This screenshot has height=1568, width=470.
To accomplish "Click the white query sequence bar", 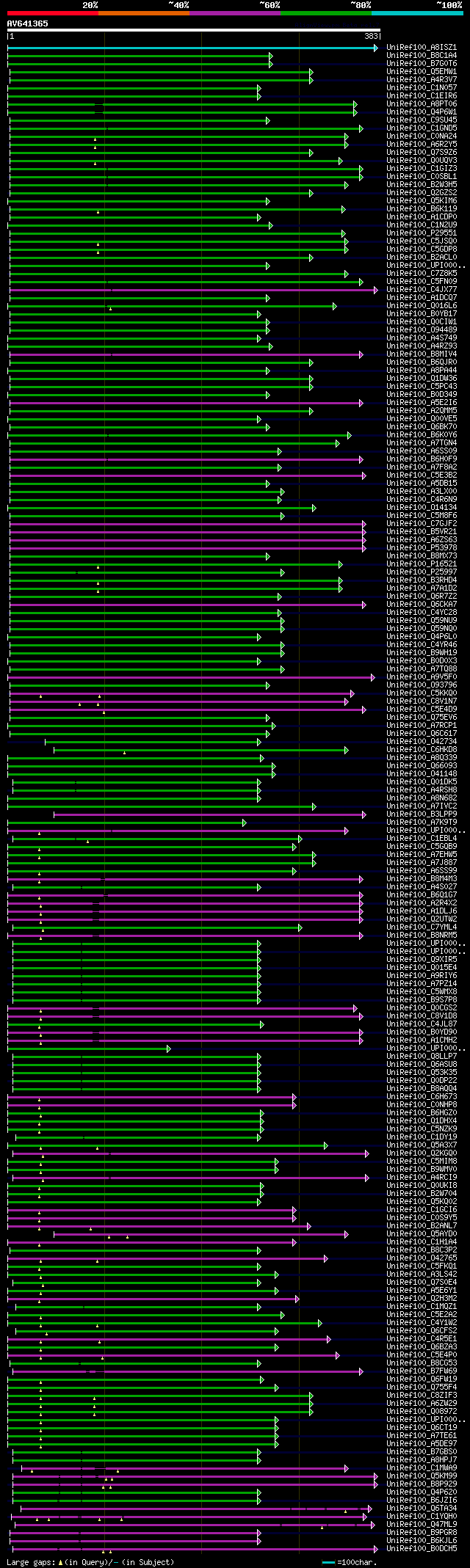I will point(194,30).
